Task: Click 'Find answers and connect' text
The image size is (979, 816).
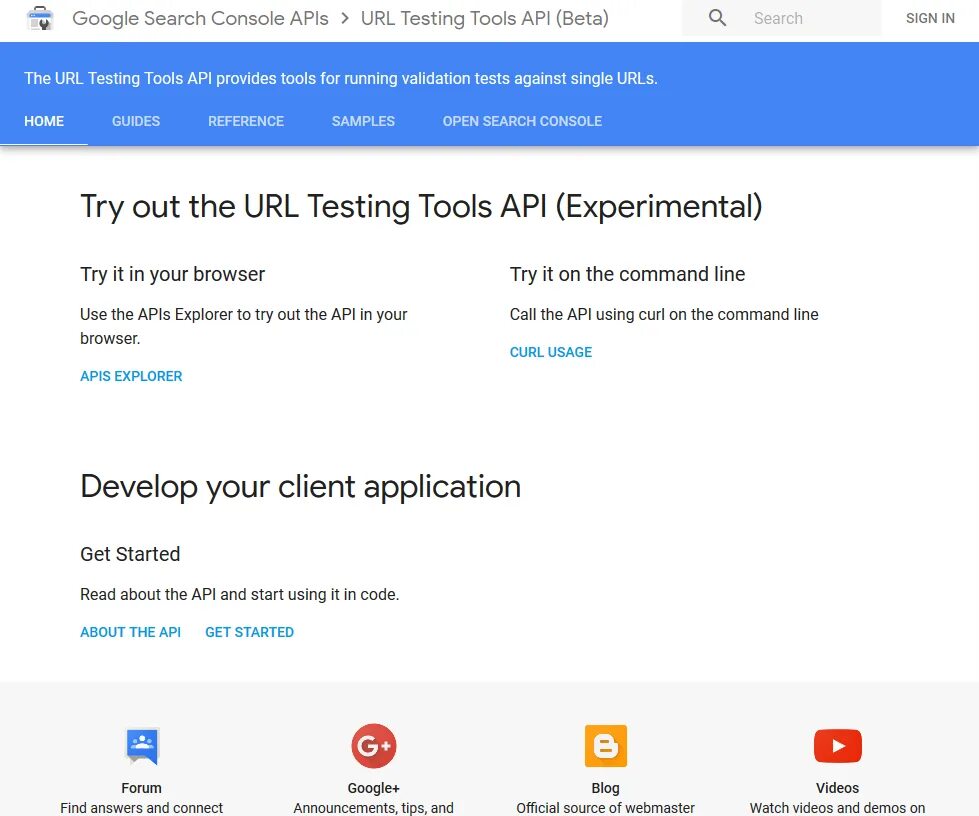Action: [142, 808]
